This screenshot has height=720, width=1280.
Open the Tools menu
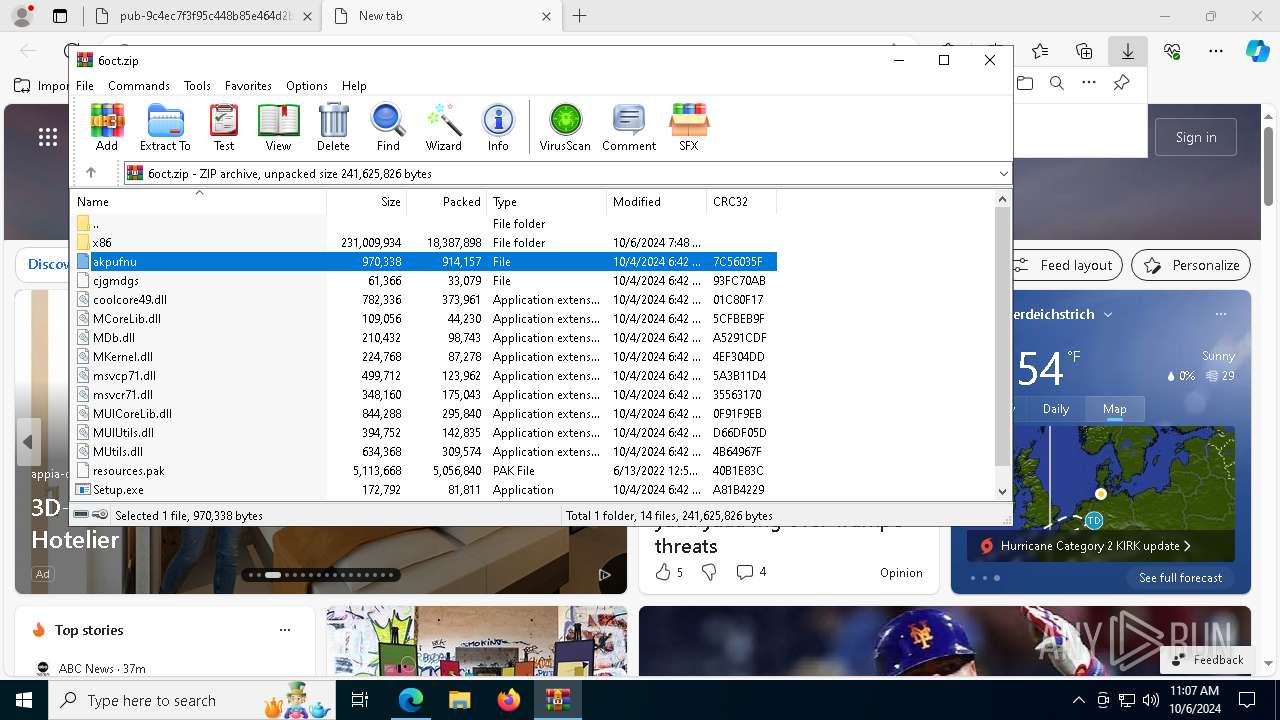(197, 86)
